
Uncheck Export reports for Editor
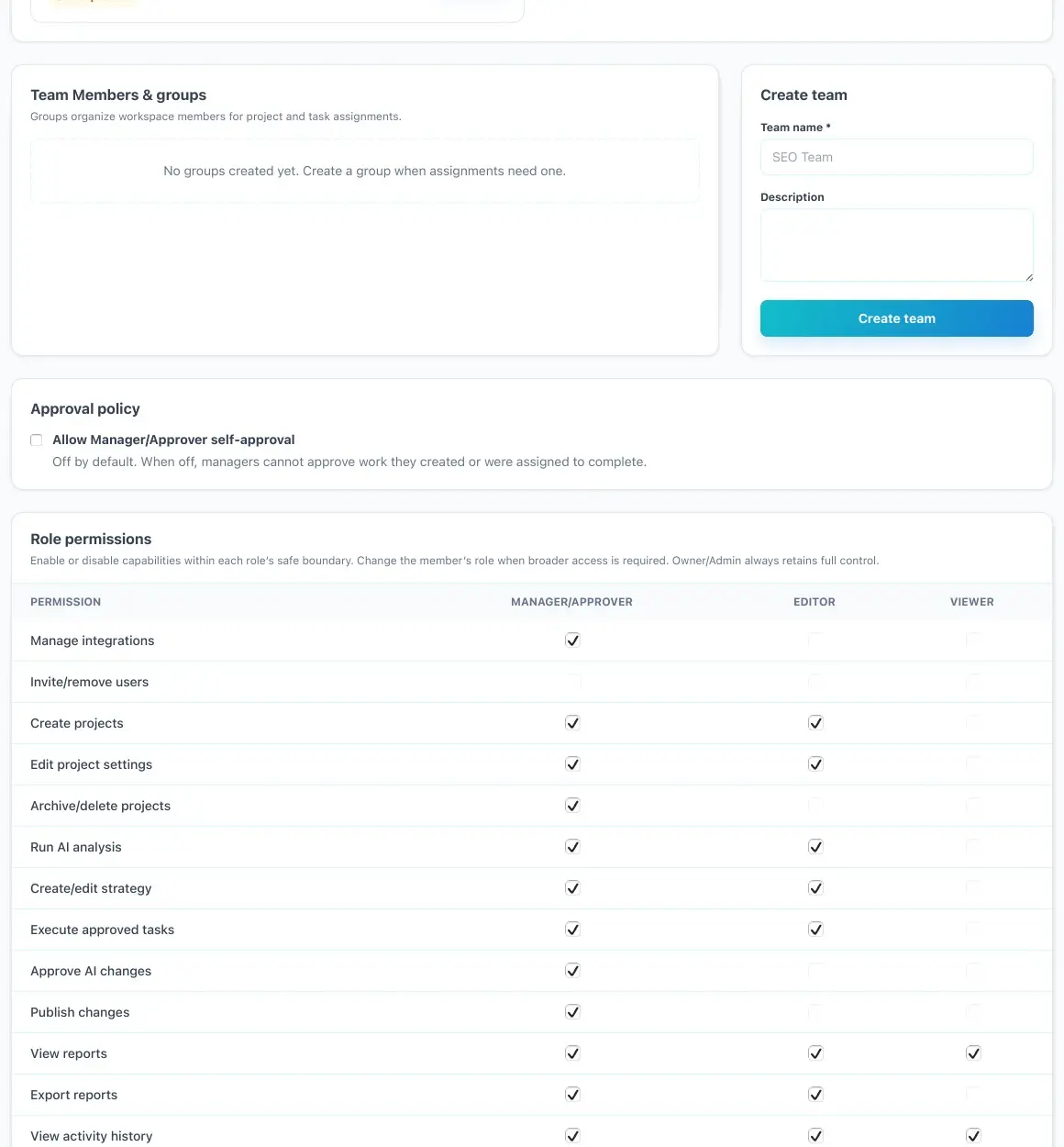coord(815,1095)
